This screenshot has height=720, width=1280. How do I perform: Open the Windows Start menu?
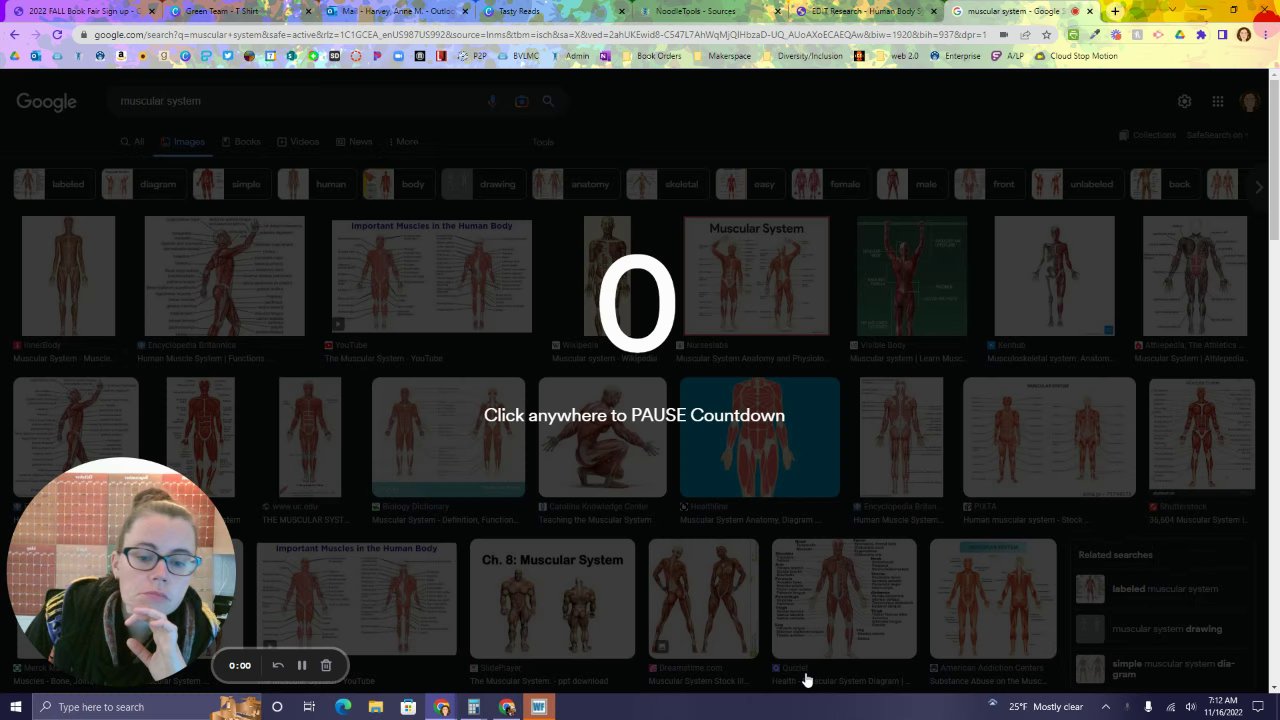coord(16,707)
